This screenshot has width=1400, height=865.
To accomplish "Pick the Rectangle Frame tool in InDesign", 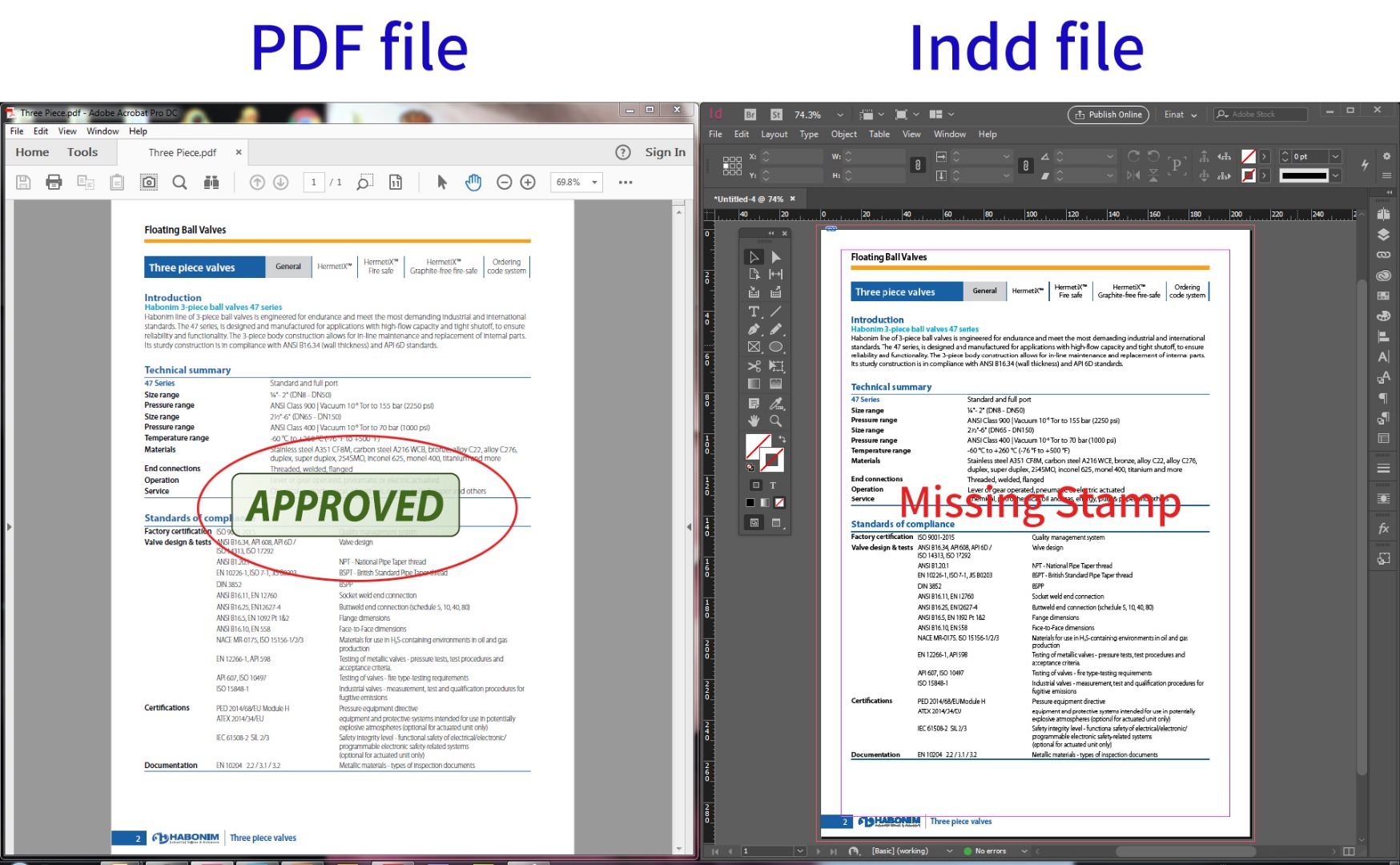I will click(754, 347).
